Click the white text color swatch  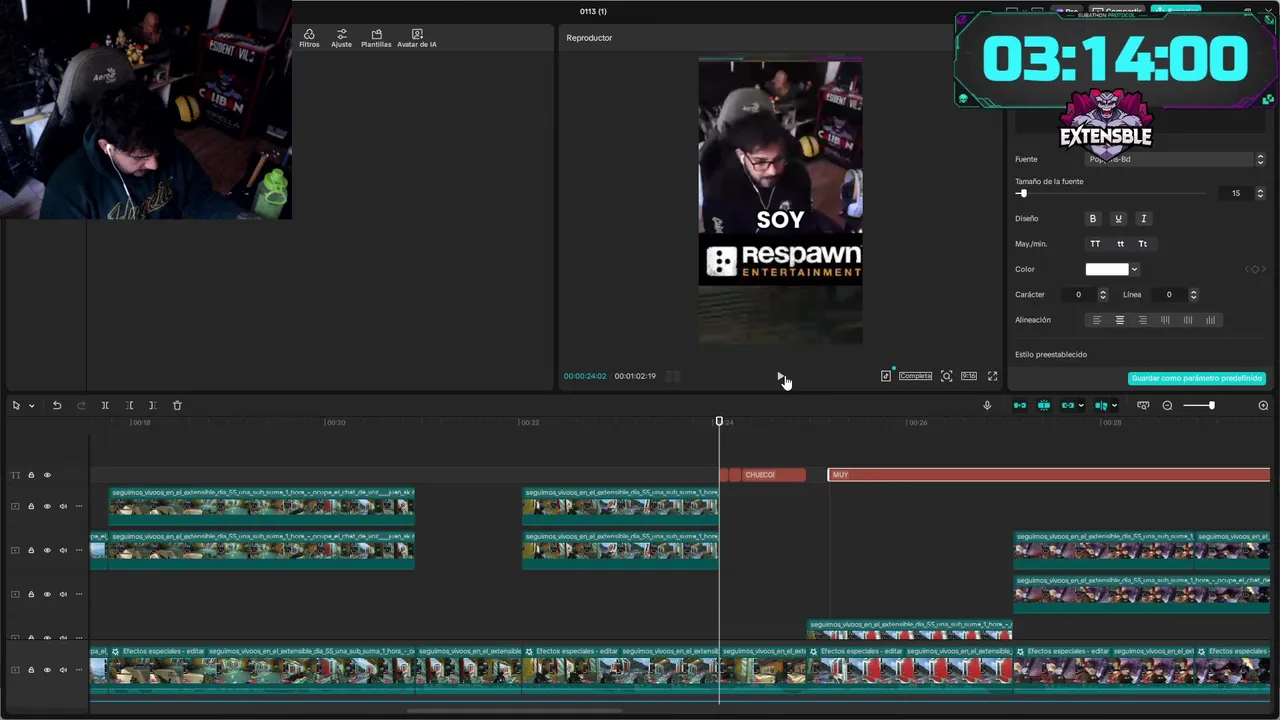pos(1107,269)
